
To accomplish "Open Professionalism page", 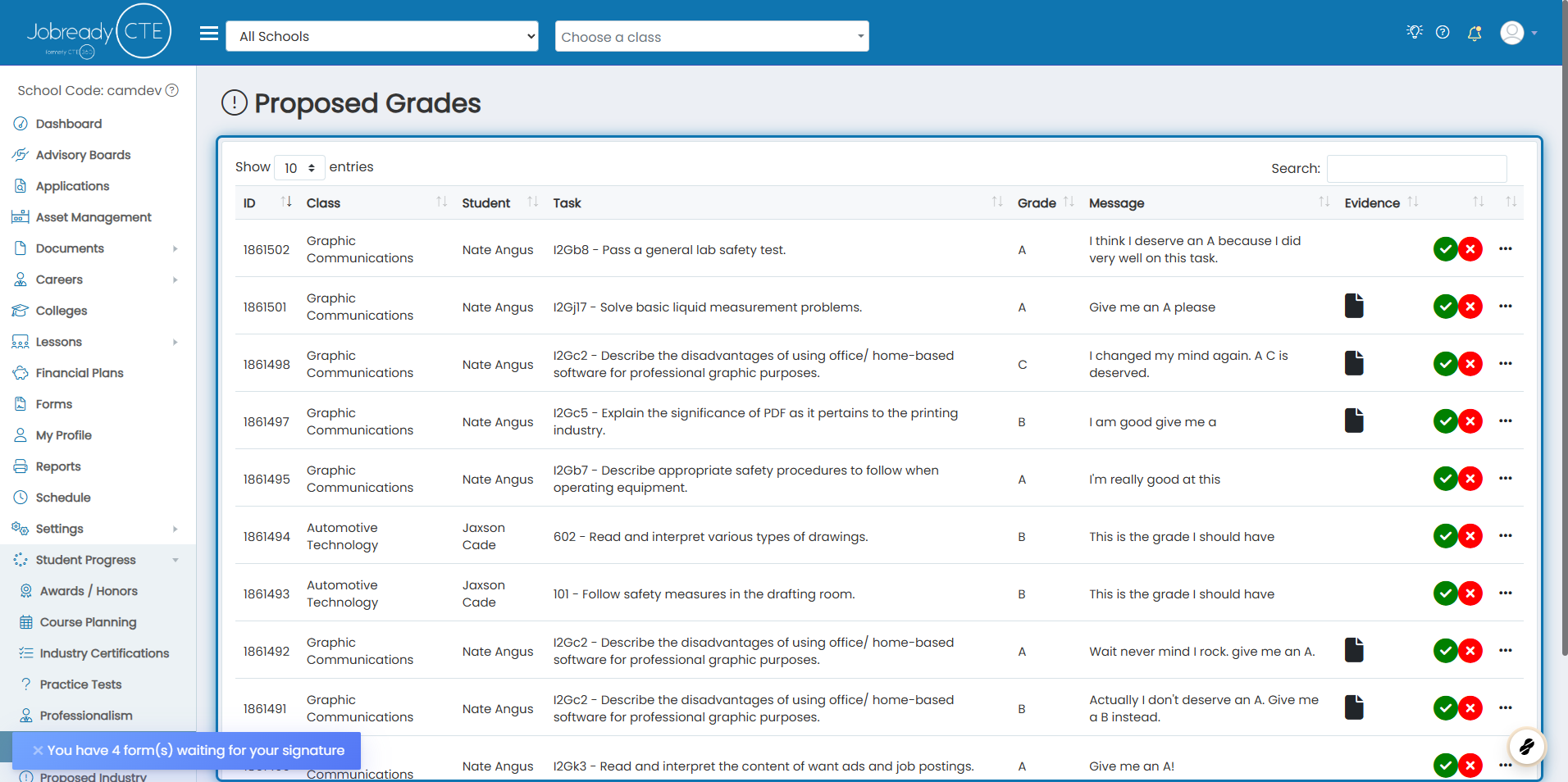I will pyautogui.click(x=86, y=716).
